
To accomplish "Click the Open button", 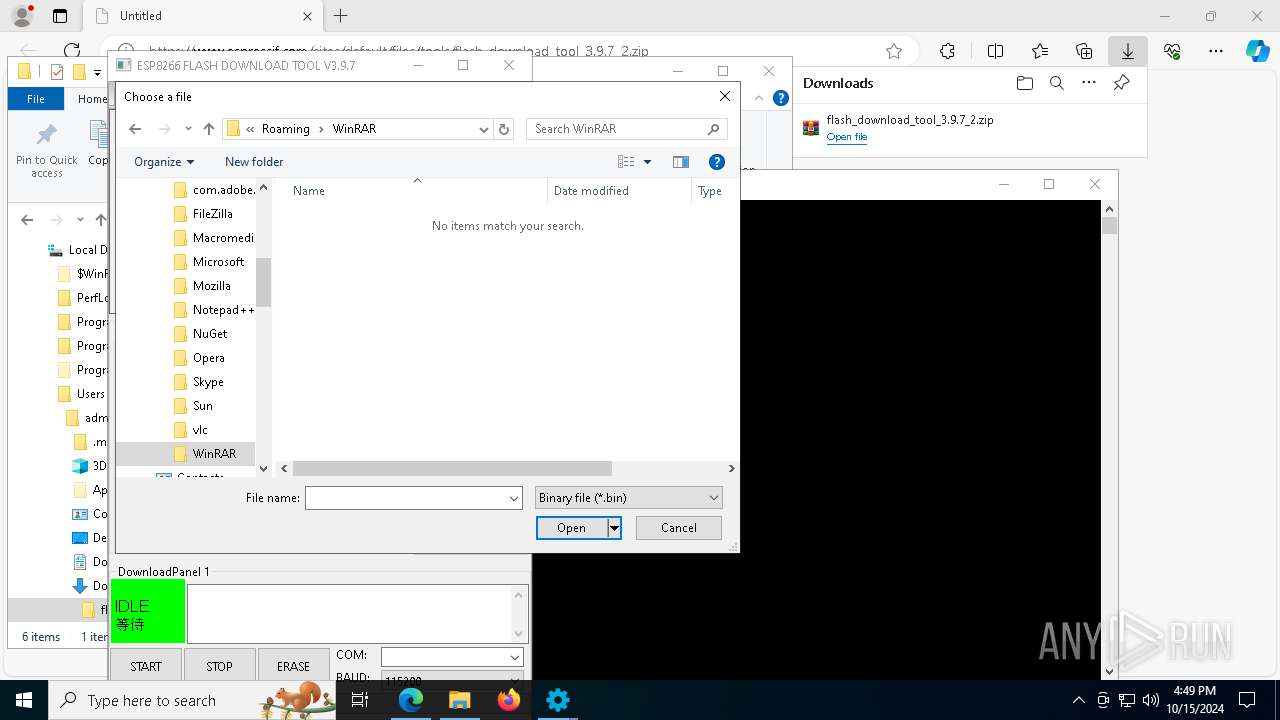I will (571, 528).
